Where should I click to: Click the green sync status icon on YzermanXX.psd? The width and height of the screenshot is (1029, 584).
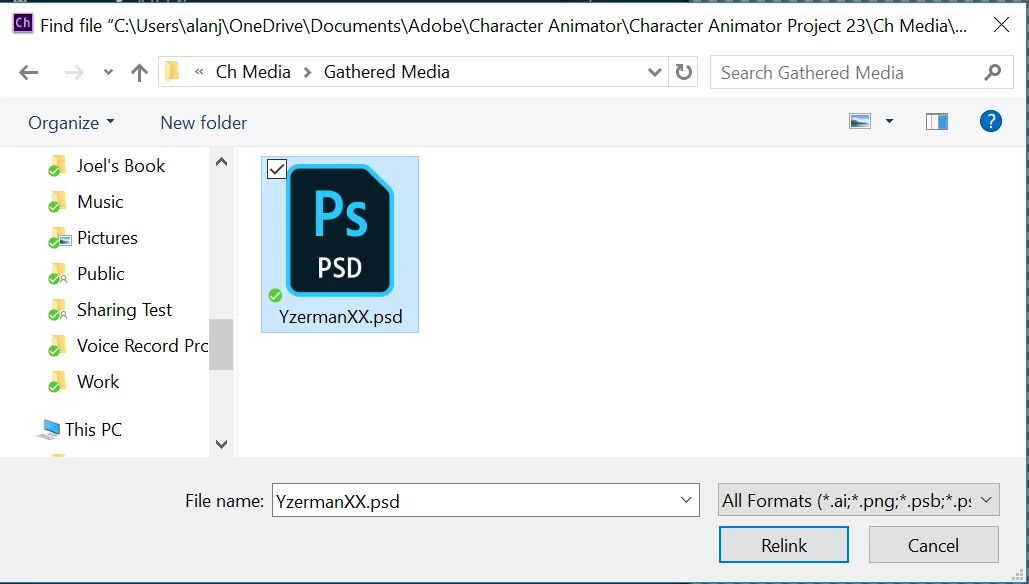[x=275, y=295]
